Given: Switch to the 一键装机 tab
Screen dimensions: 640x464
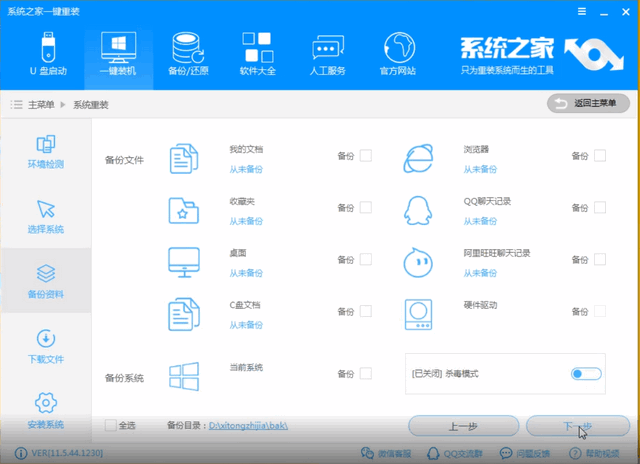Looking at the screenshot, I should click(117, 55).
